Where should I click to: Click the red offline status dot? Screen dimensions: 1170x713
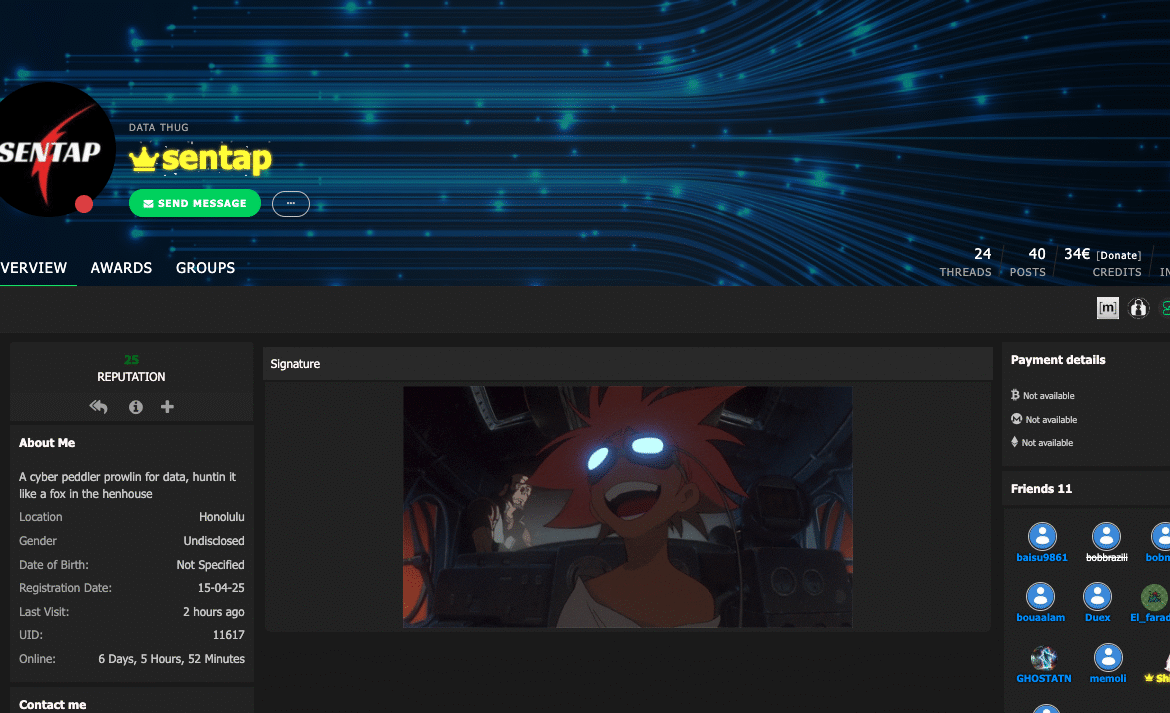click(84, 204)
